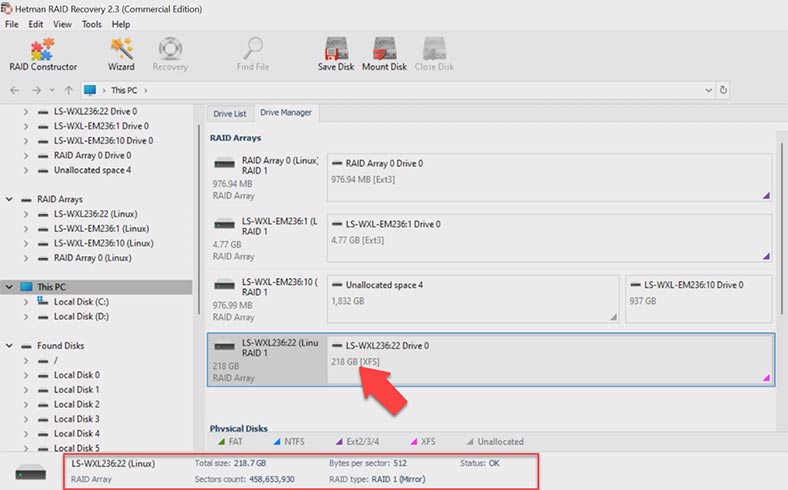
Task: Click the Unallocated legend entry
Action: point(495,442)
